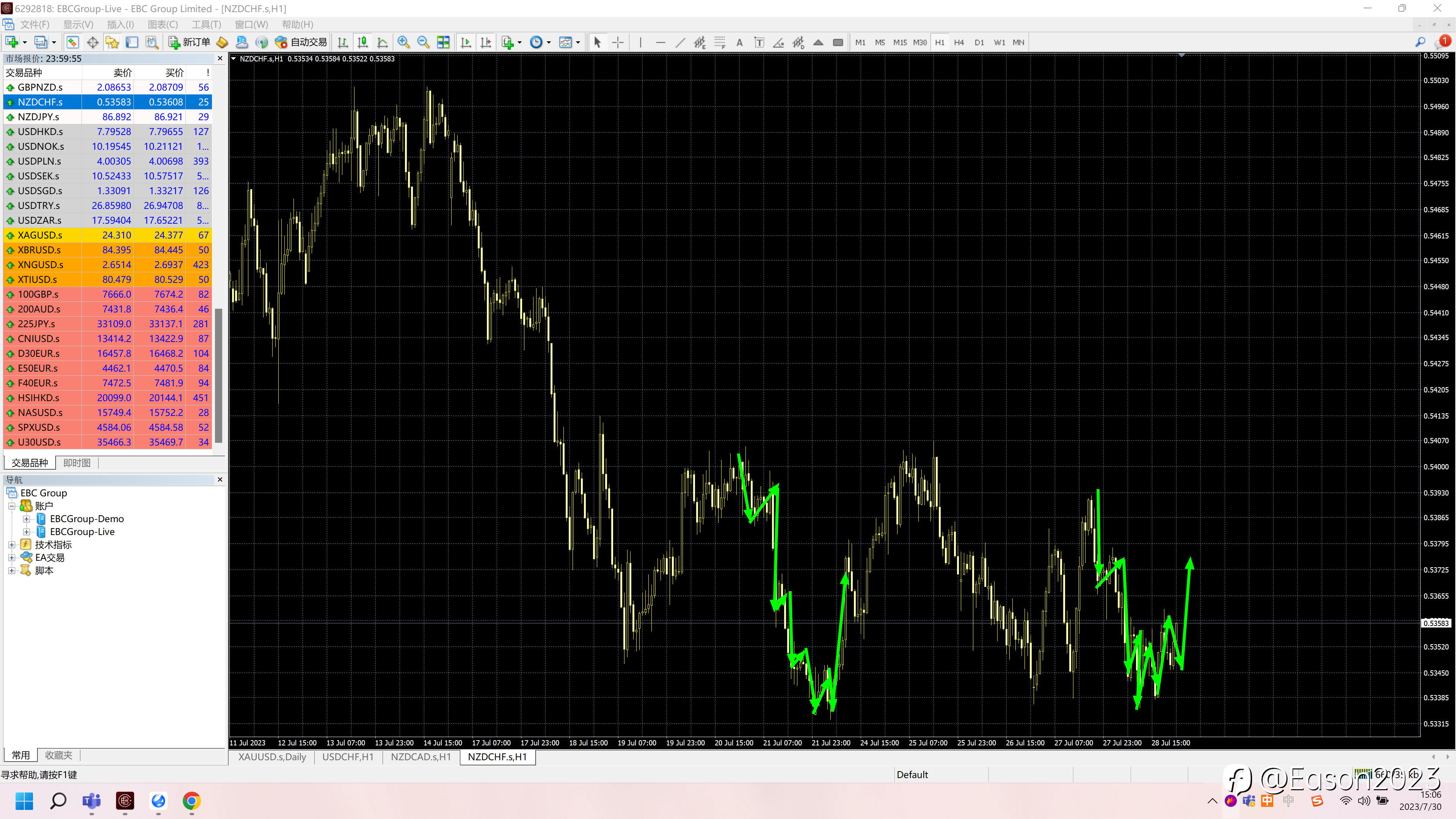Collapse the 账户 tree node
1456x819 pixels.
[11, 506]
